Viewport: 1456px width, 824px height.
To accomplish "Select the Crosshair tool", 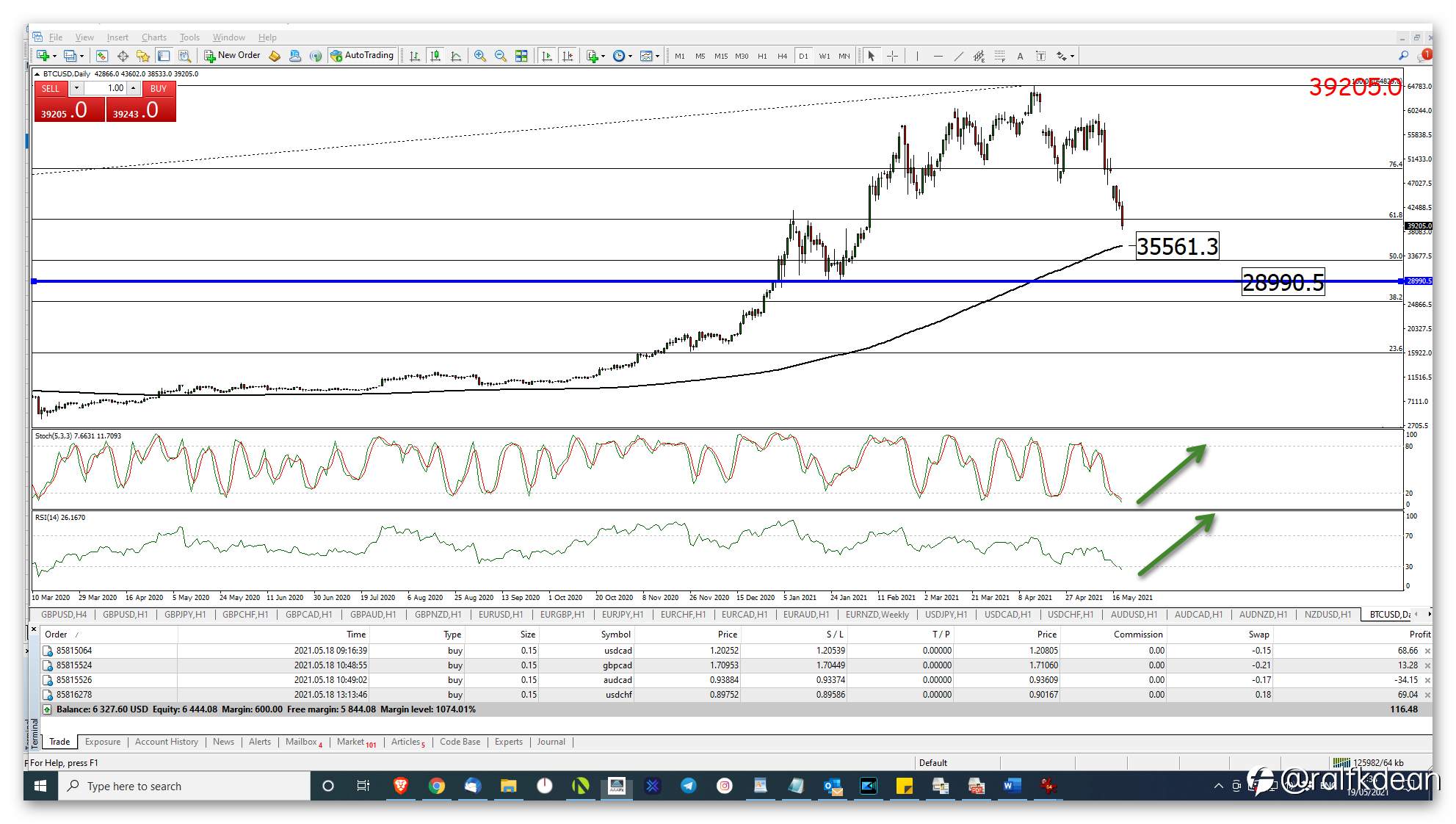I will pos(892,56).
